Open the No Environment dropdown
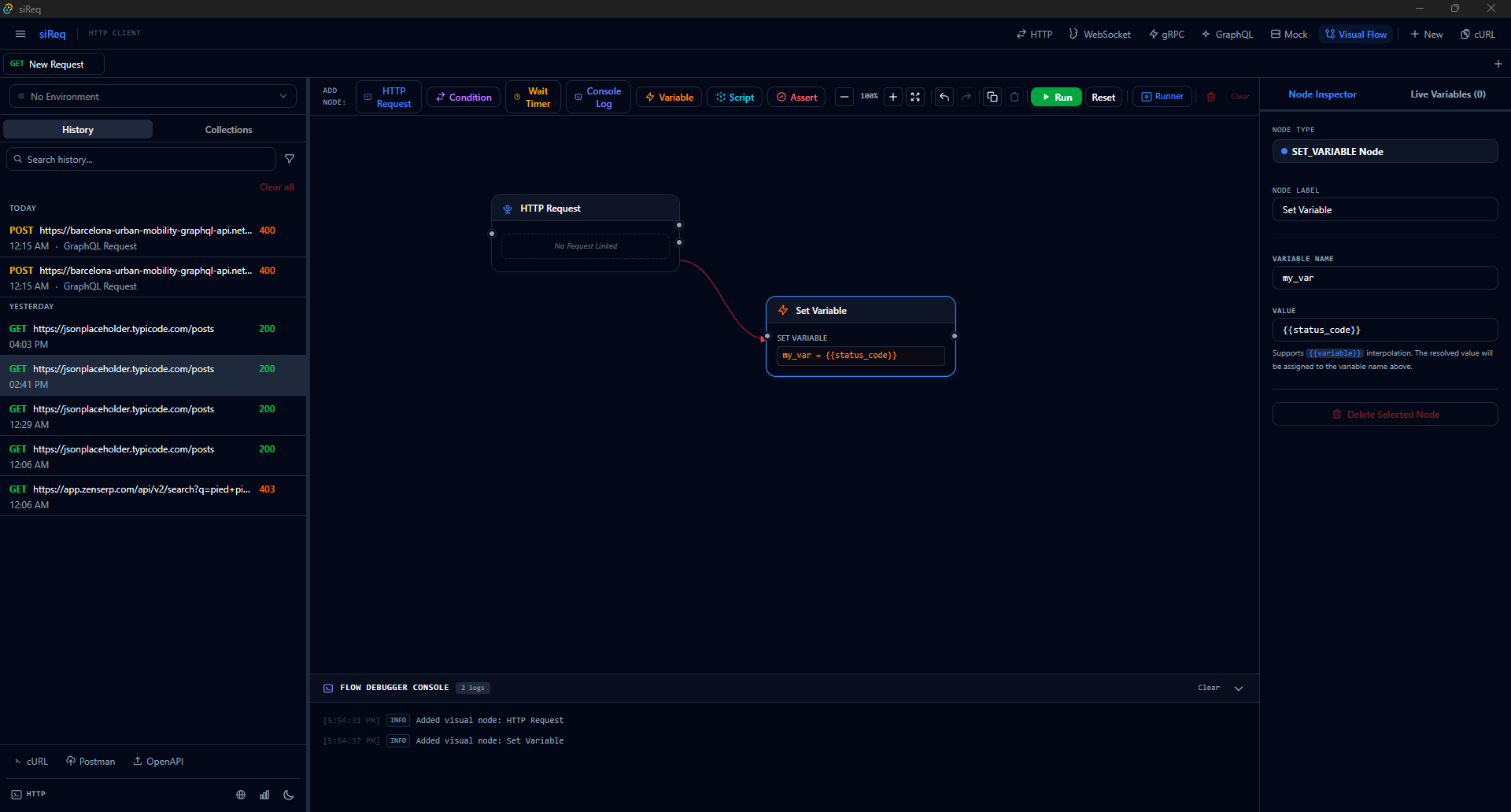The image size is (1511, 812). [153, 96]
